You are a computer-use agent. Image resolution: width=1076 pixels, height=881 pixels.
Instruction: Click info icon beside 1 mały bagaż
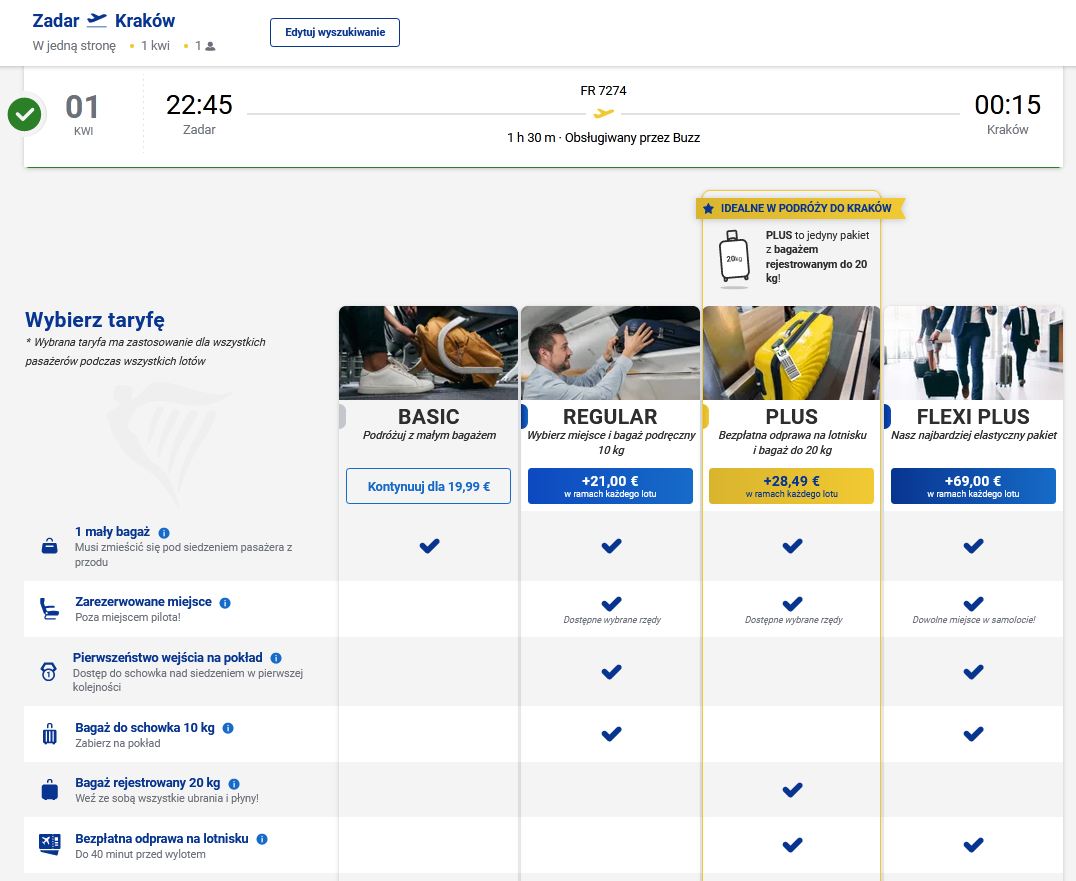pyautogui.click(x=164, y=533)
